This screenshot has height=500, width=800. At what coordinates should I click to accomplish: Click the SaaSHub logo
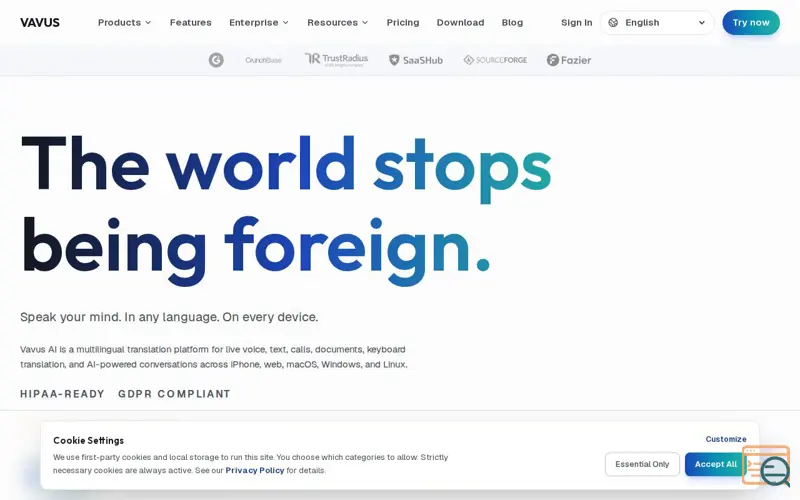pos(416,60)
